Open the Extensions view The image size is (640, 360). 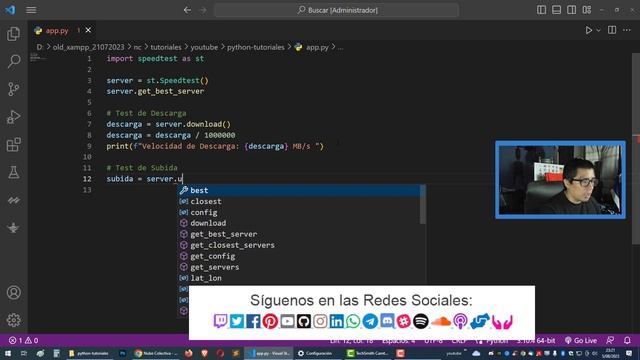[x=13, y=144]
